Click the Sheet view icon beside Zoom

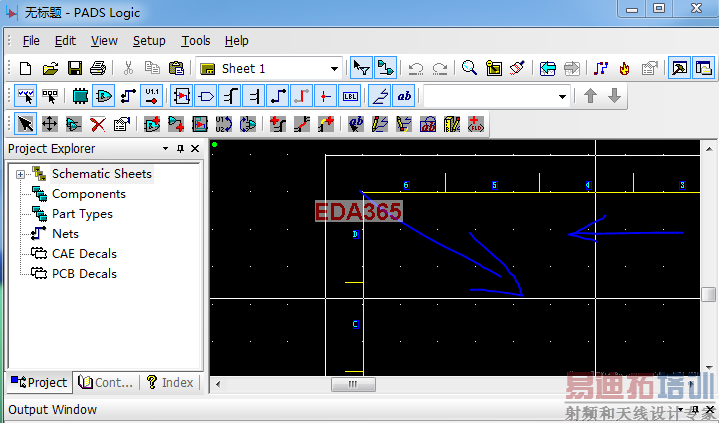point(494,69)
